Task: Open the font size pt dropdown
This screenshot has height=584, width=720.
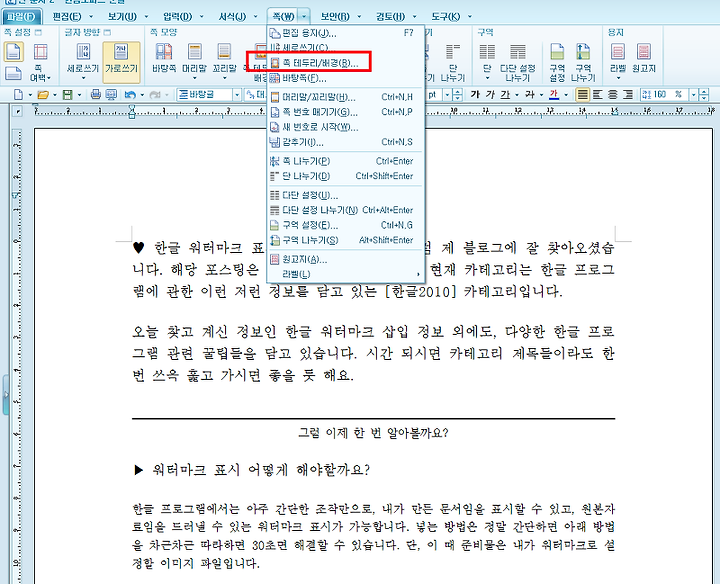Action: click(x=448, y=95)
